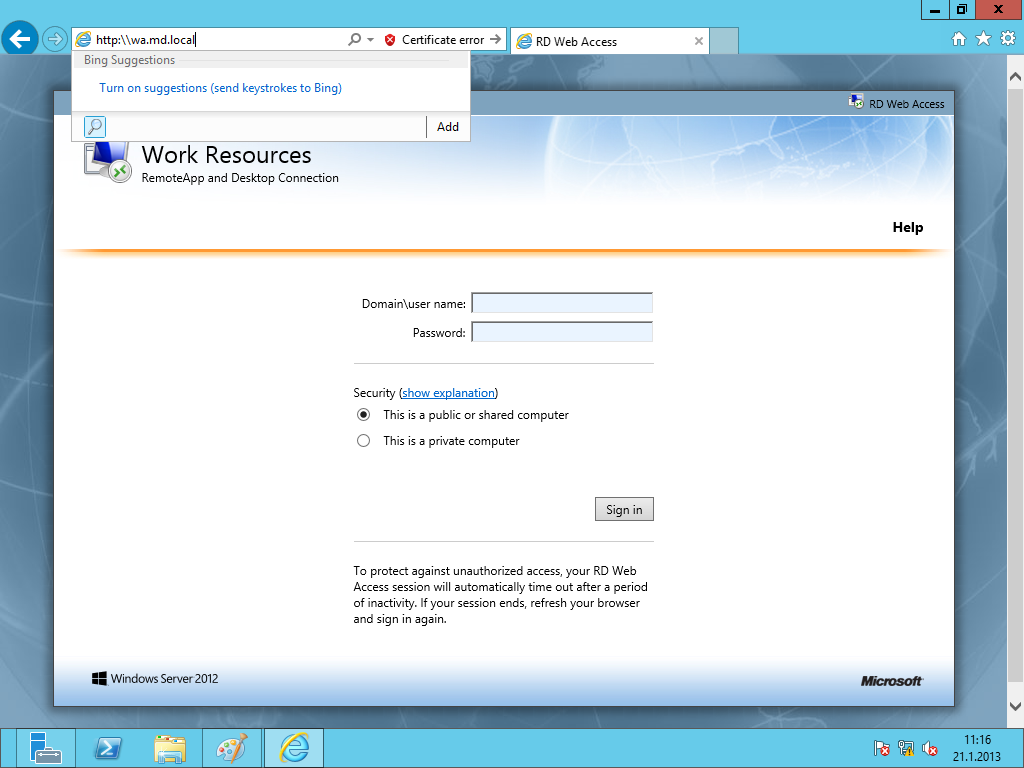Open the "show explanation" security link
The image size is (1024, 768).
[x=448, y=393]
